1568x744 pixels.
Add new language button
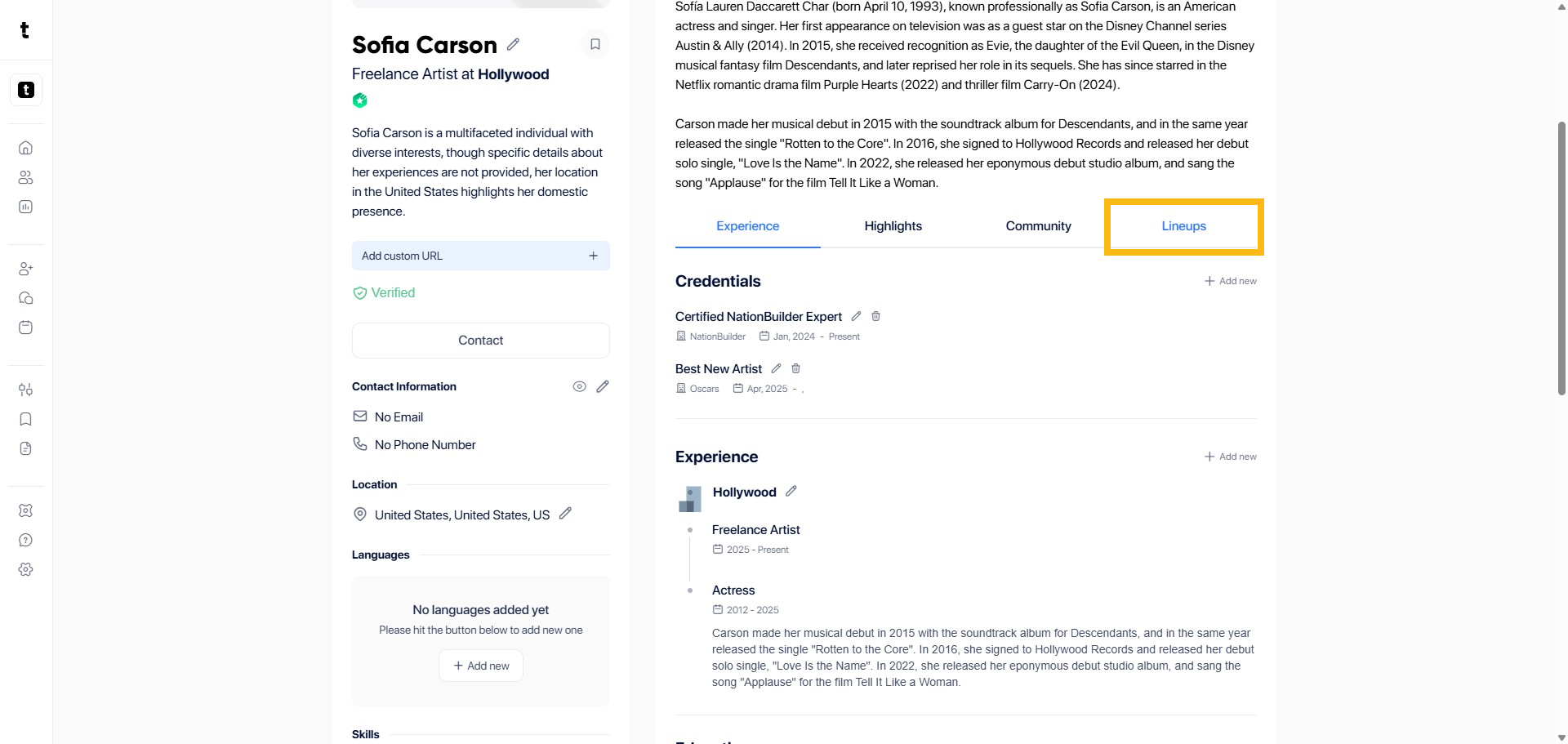tap(481, 666)
